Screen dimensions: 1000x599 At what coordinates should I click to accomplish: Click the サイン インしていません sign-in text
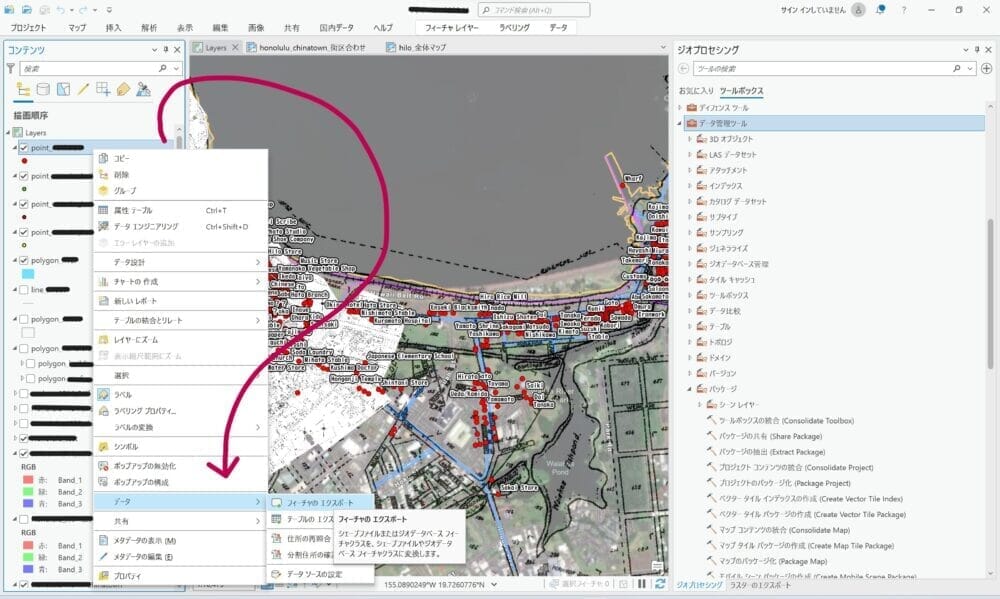813,10
